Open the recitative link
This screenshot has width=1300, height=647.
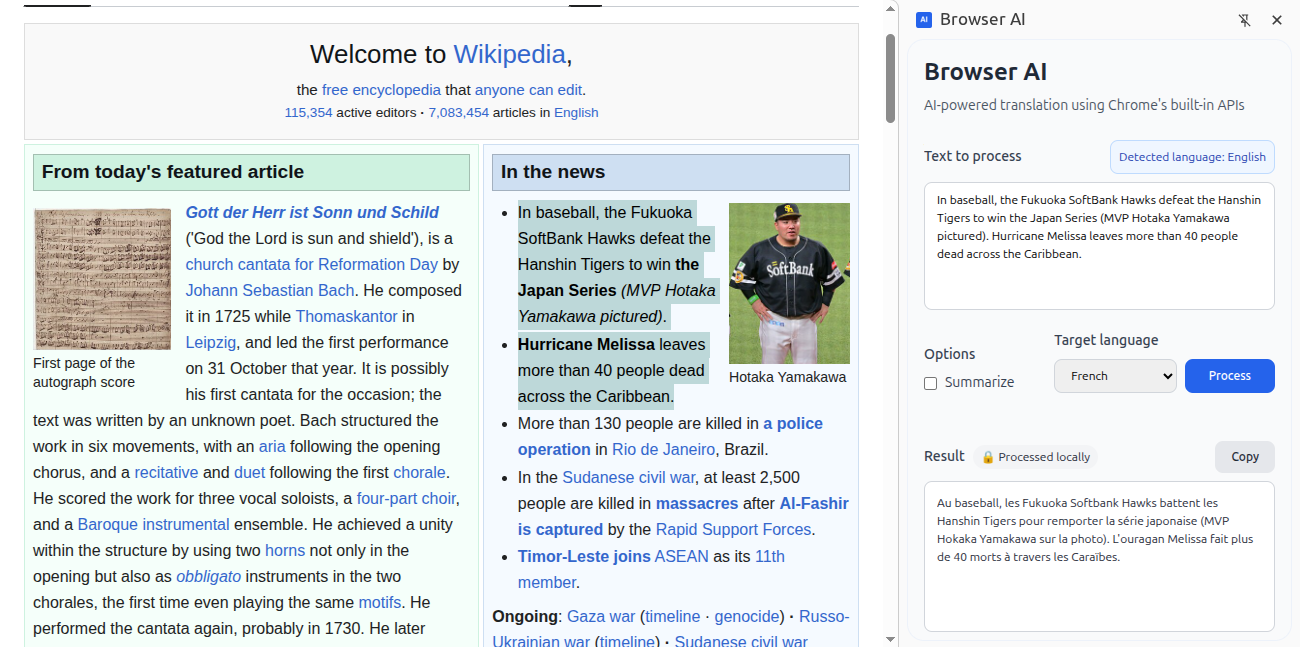point(166,472)
